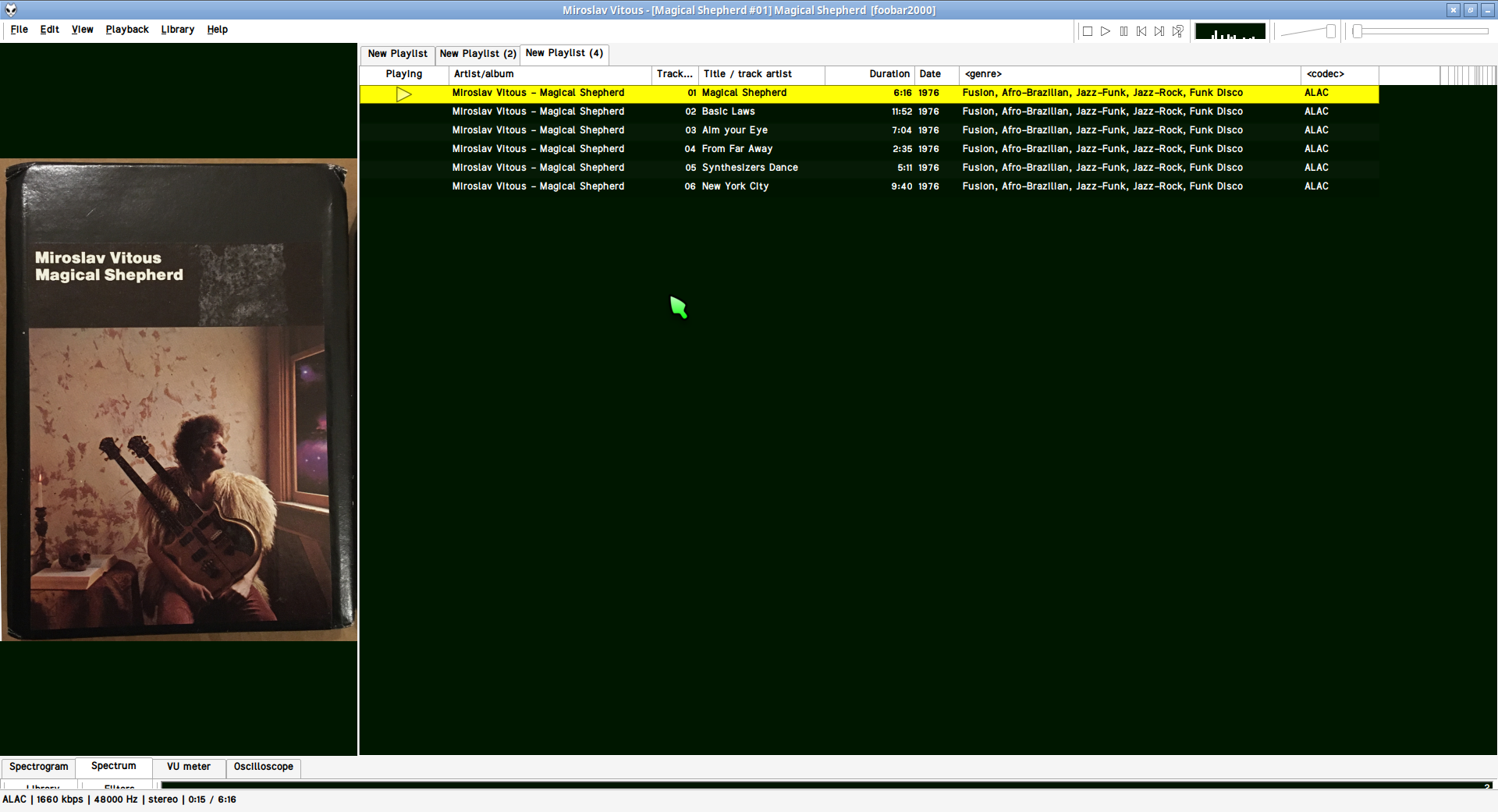Screen dimensions: 1498x812
Task: Select the New Playlist (4) tab
Action: coord(564,53)
